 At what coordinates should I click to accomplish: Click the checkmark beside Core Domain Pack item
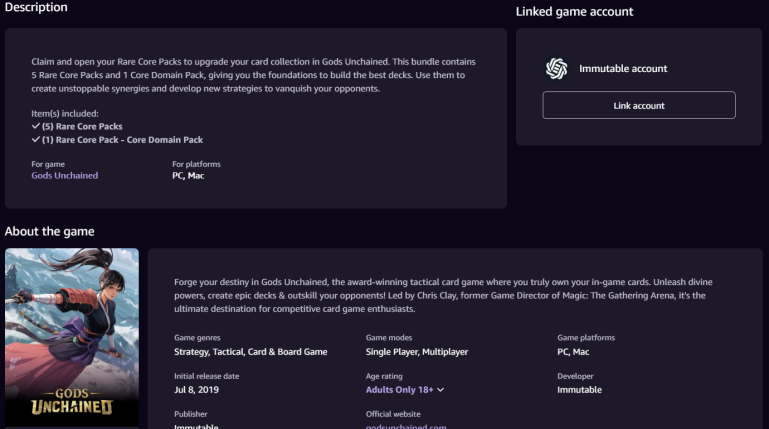35,139
